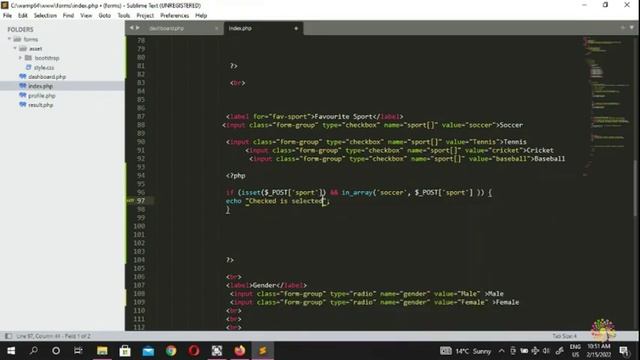Click line number 104 in gutter

point(139,260)
